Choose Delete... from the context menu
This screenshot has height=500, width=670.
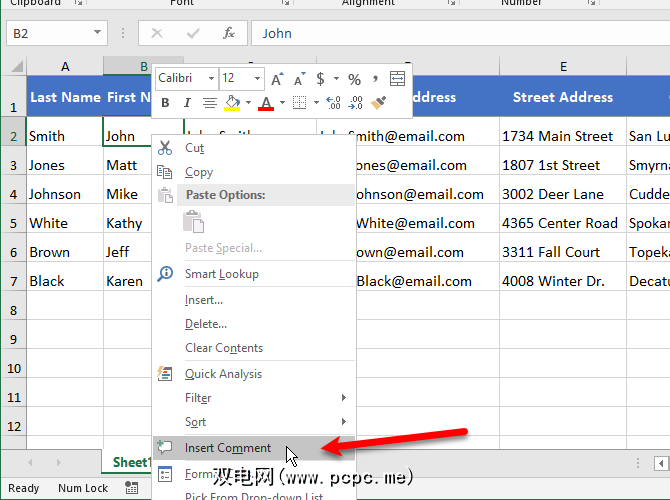(255, 324)
